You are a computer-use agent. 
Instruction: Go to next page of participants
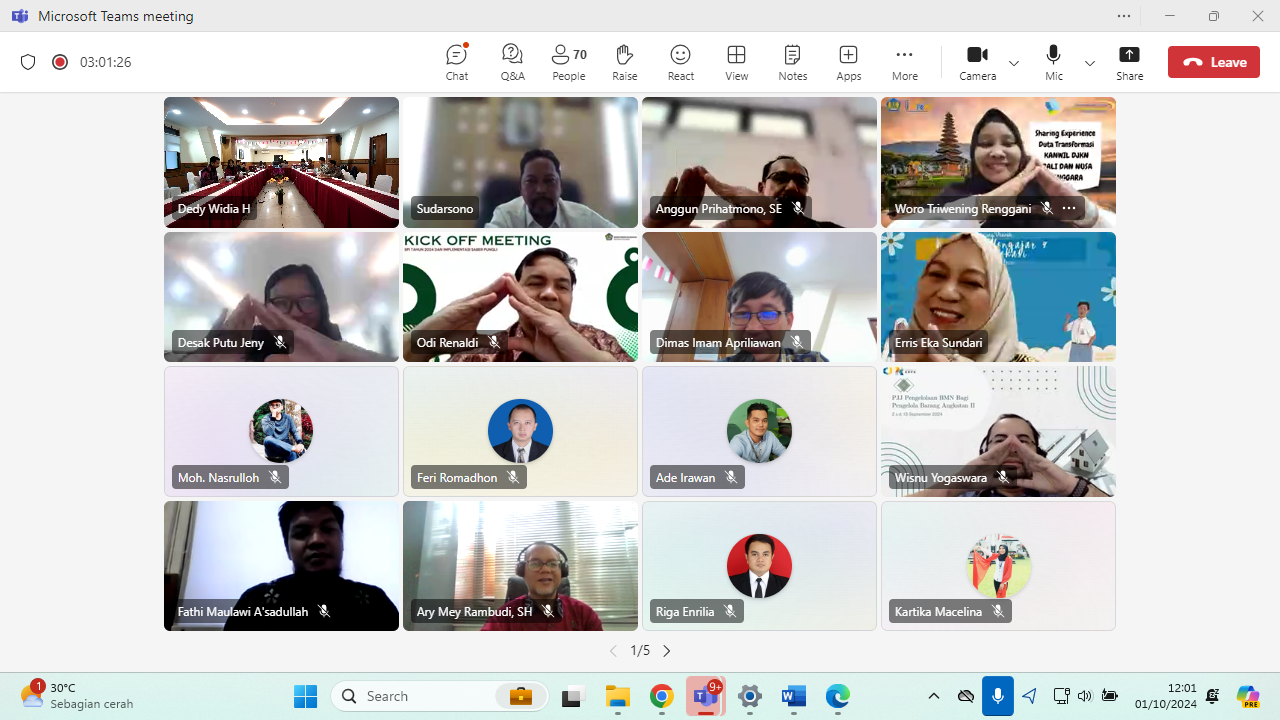click(667, 651)
